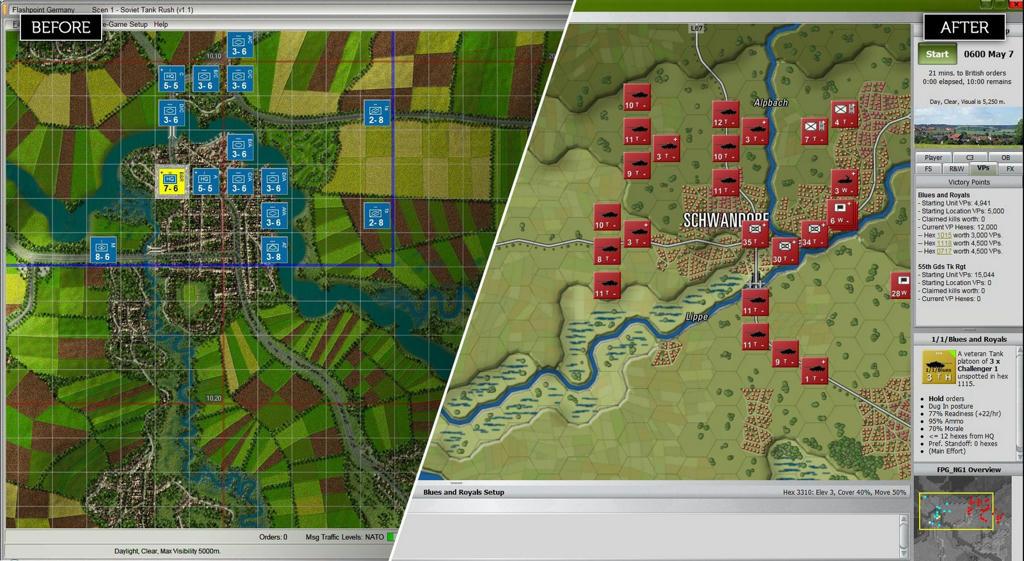Viewport: 1024px width, 561px height.
Task: Click the 'Victory Points' panel heading
Action: (969, 182)
